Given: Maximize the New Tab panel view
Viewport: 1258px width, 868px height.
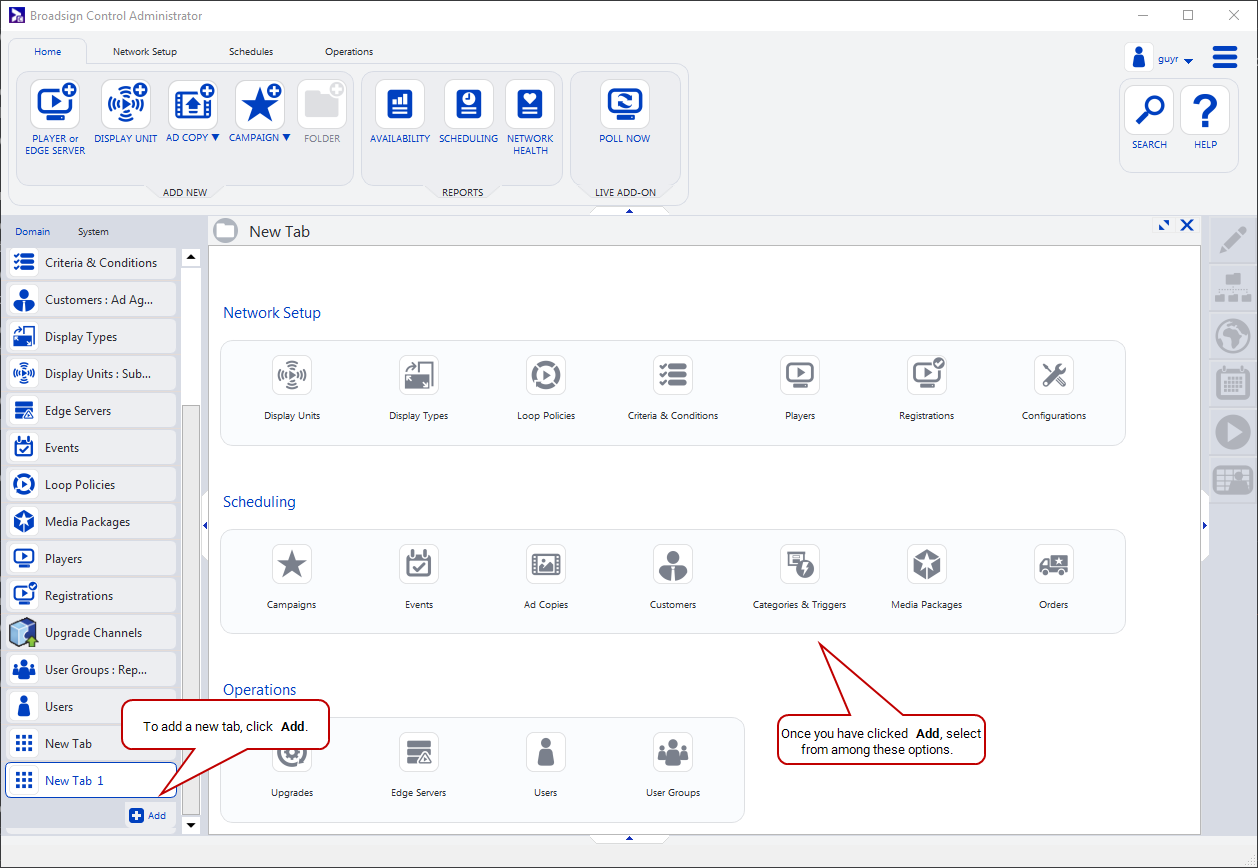Looking at the screenshot, I should tap(1164, 225).
